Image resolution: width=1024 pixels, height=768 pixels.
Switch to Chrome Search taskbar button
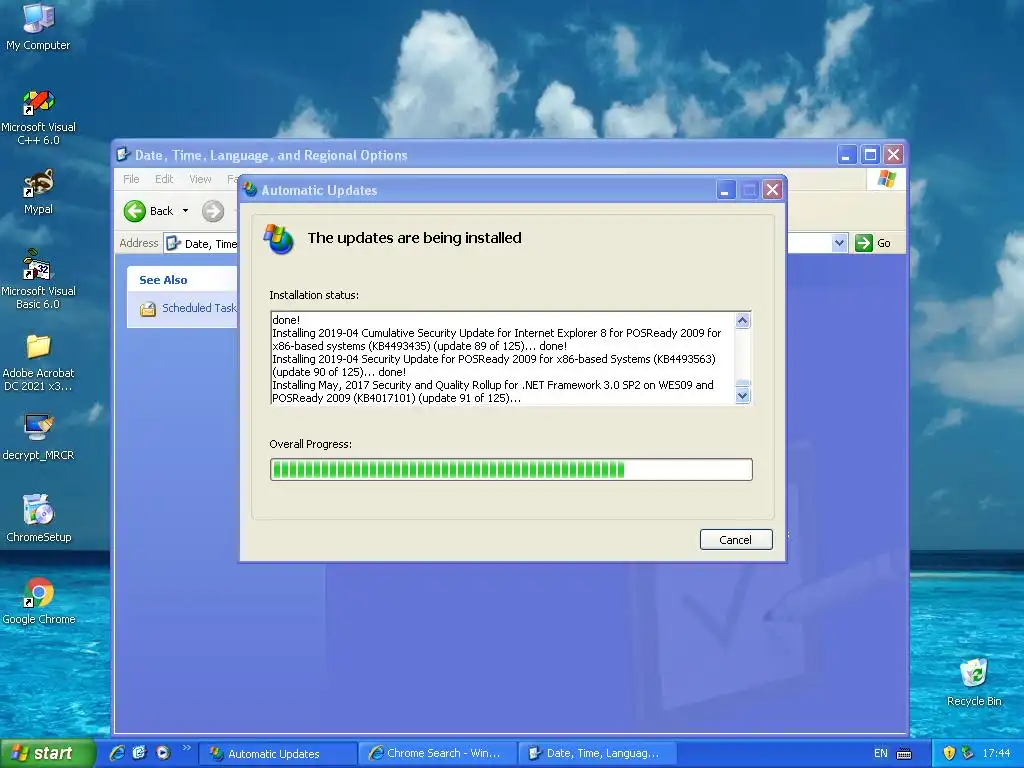click(438, 754)
